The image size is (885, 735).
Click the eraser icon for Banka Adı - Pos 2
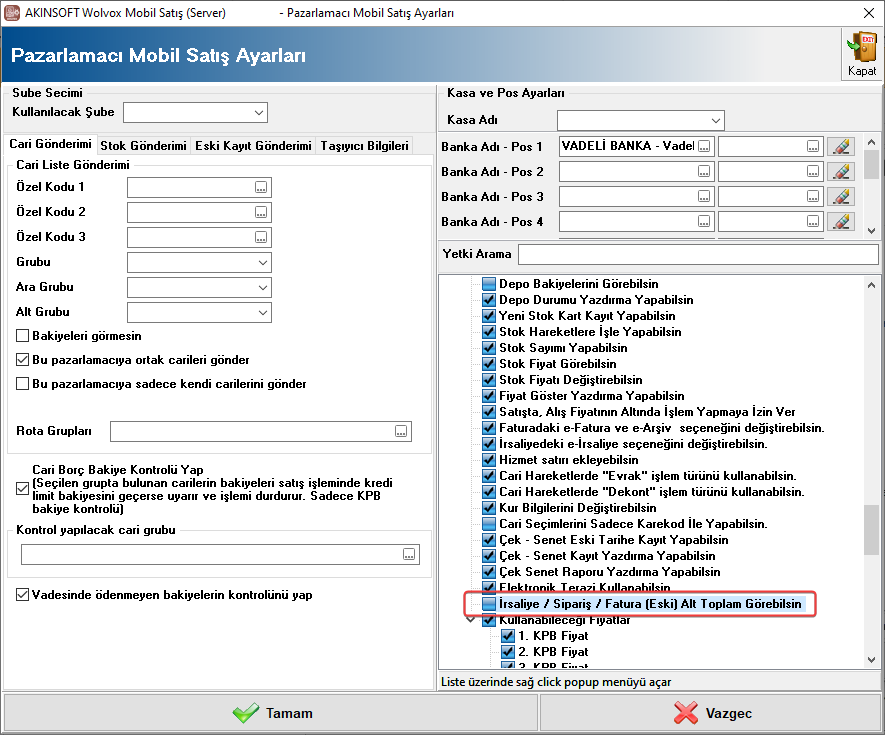pos(840,171)
